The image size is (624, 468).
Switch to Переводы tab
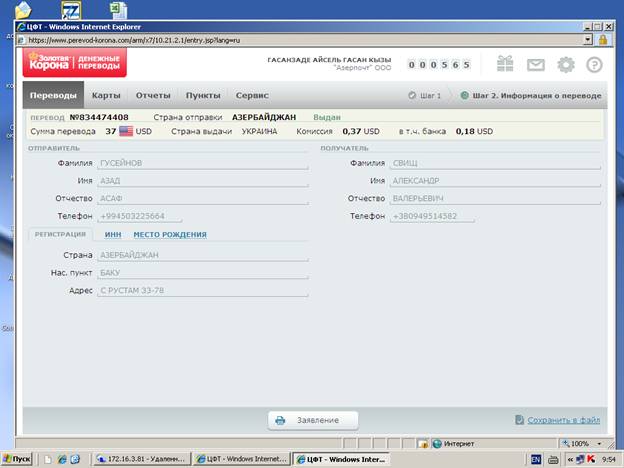(53, 95)
